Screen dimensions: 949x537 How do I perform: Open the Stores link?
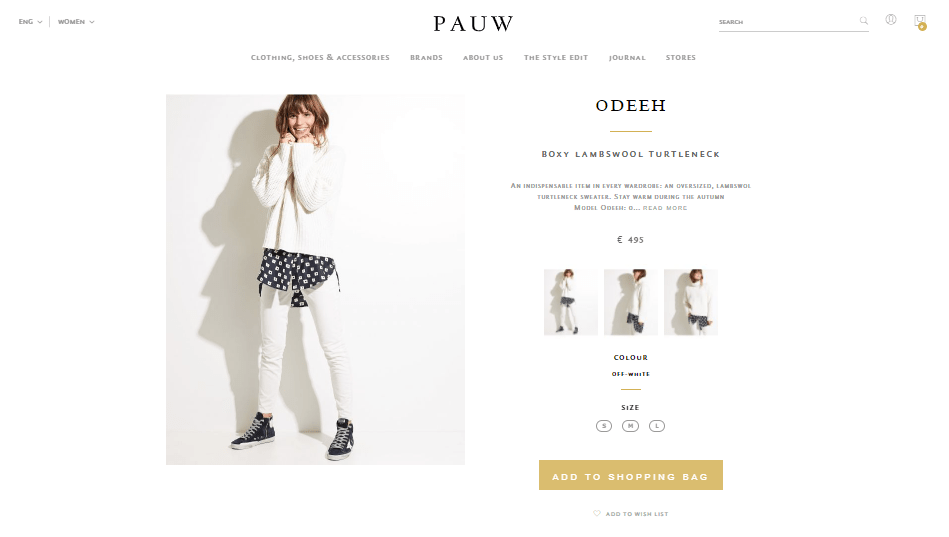pos(680,58)
